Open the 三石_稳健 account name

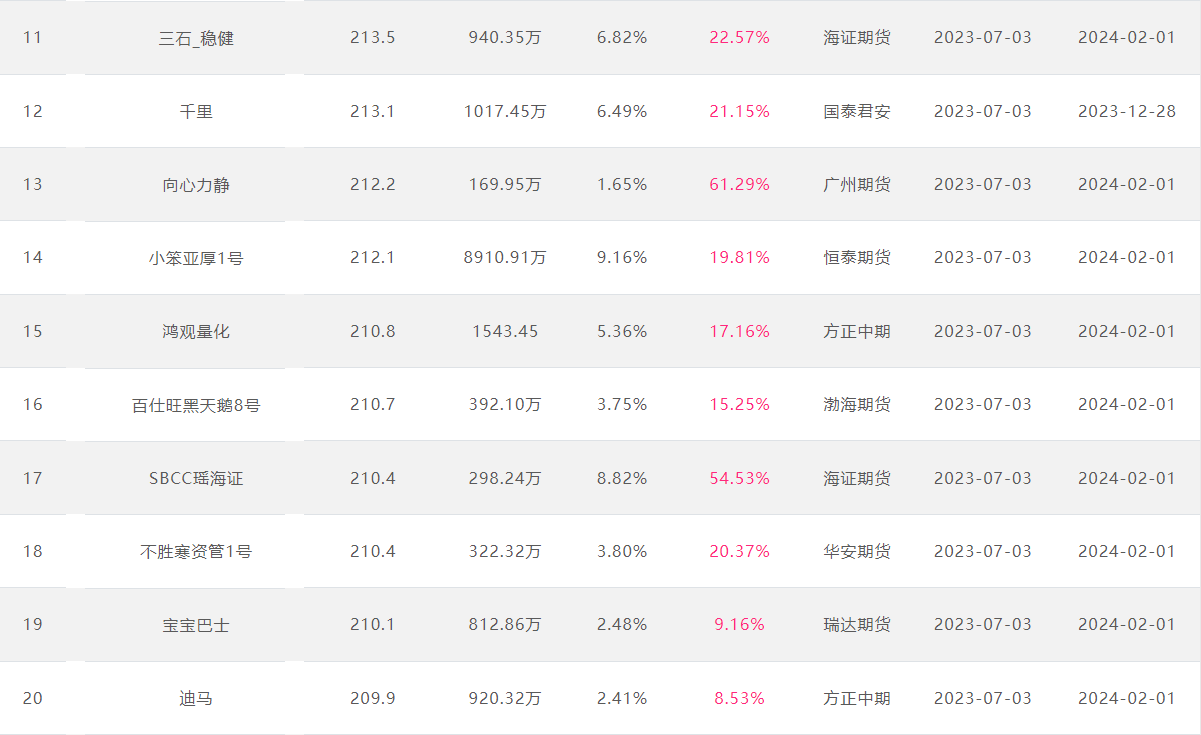coord(196,38)
